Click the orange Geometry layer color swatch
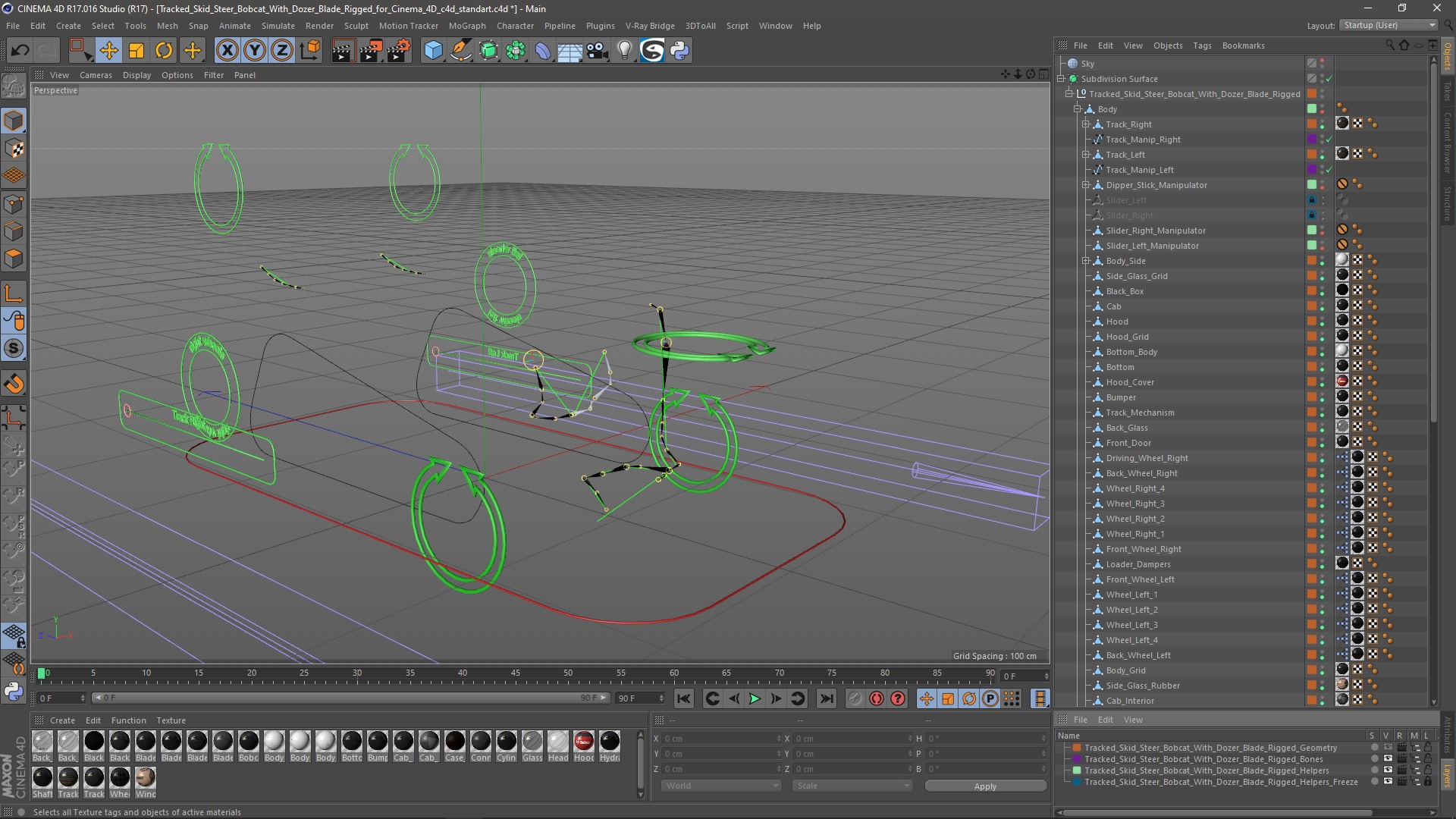This screenshot has width=1456, height=819. pyautogui.click(x=1077, y=748)
